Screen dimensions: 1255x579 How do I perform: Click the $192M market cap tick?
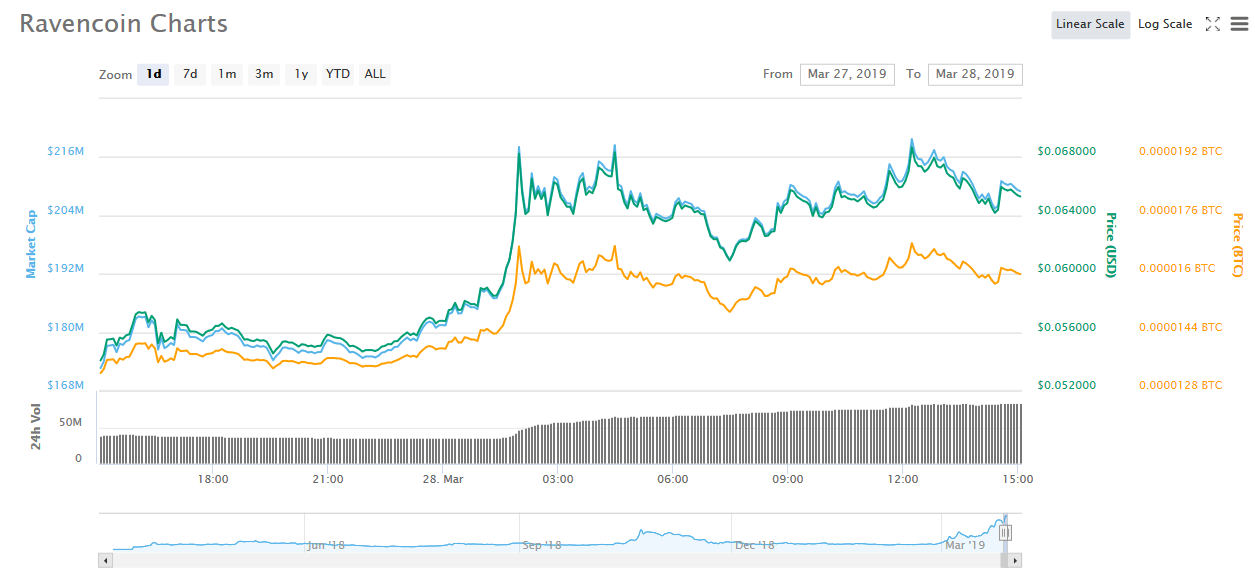pos(65,269)
